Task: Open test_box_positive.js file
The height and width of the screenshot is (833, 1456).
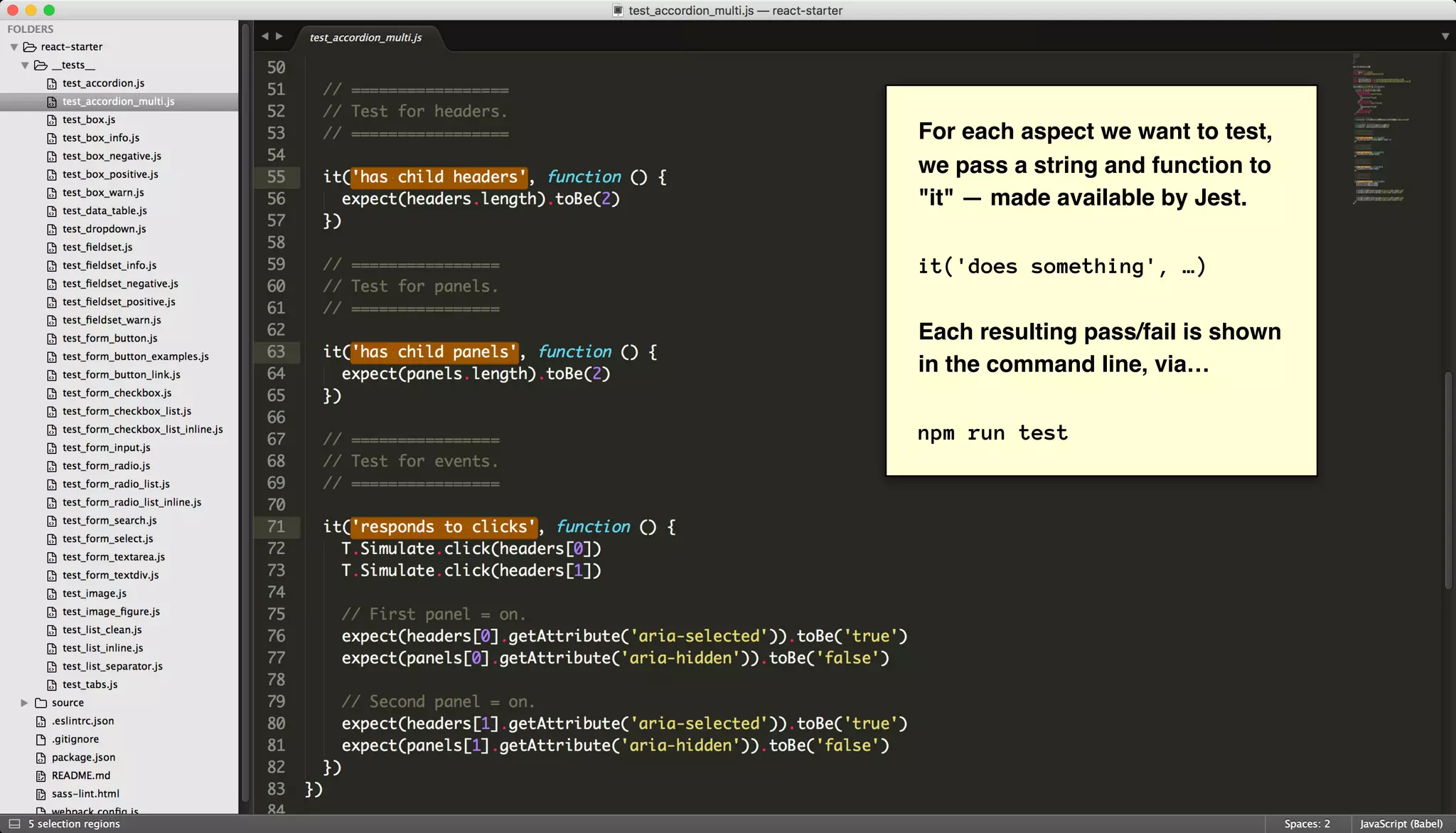Action: pyautogui.click(x=110, y=174)
